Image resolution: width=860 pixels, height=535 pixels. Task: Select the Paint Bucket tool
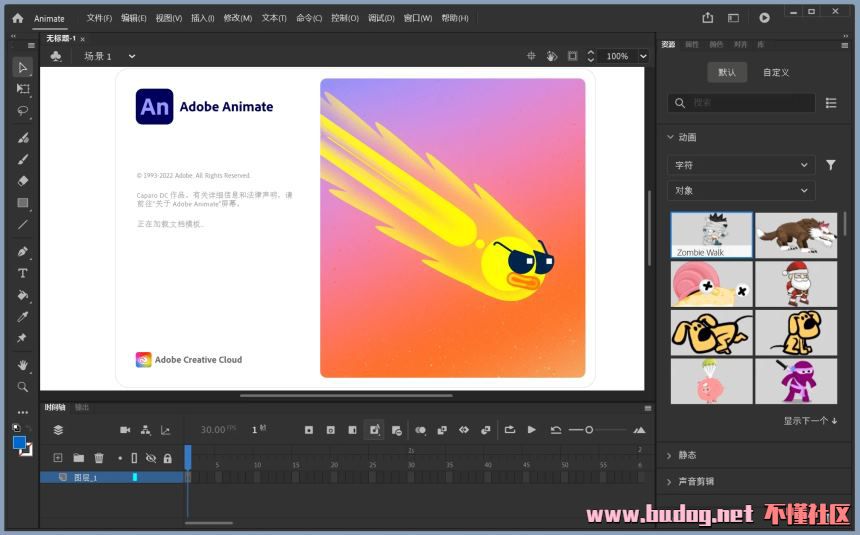tap(22, 295)
